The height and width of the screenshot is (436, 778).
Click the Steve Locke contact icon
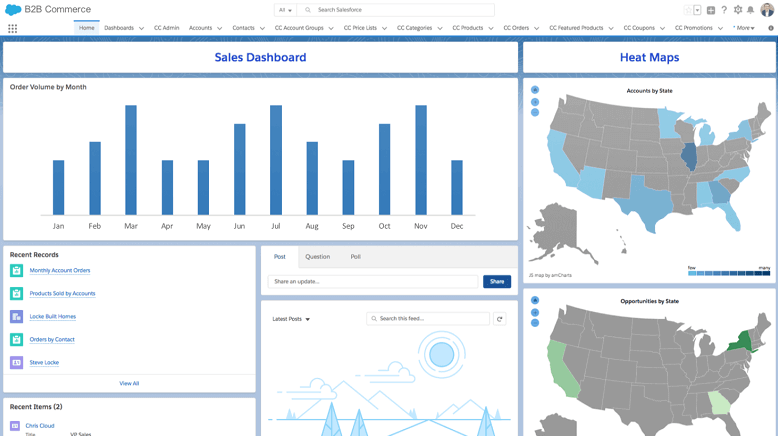(x=16, y=363)
